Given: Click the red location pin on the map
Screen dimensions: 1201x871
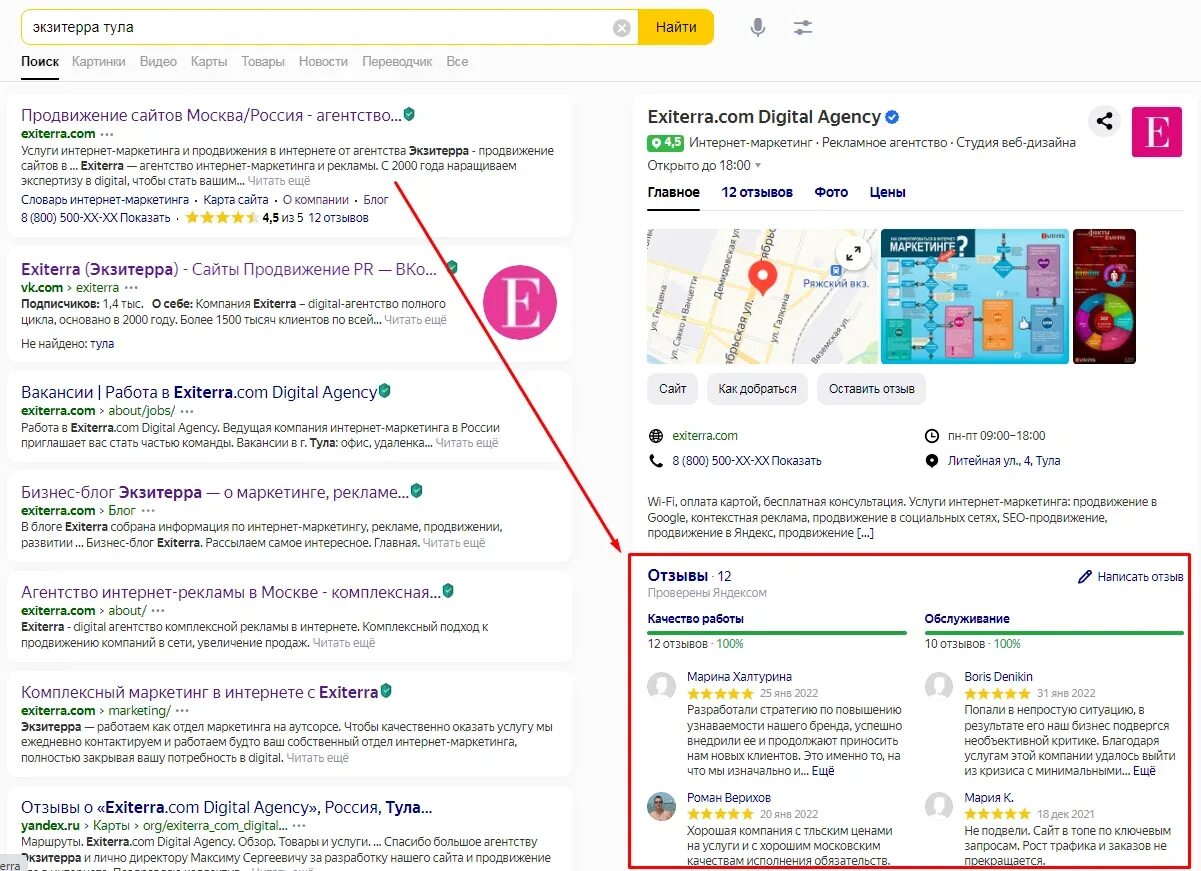Looking at the screenshot, I should [763, 278].
